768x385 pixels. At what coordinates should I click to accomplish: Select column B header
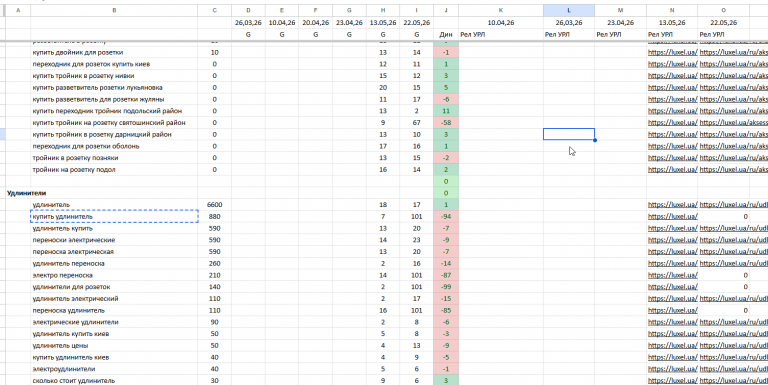tap(114, 11)
